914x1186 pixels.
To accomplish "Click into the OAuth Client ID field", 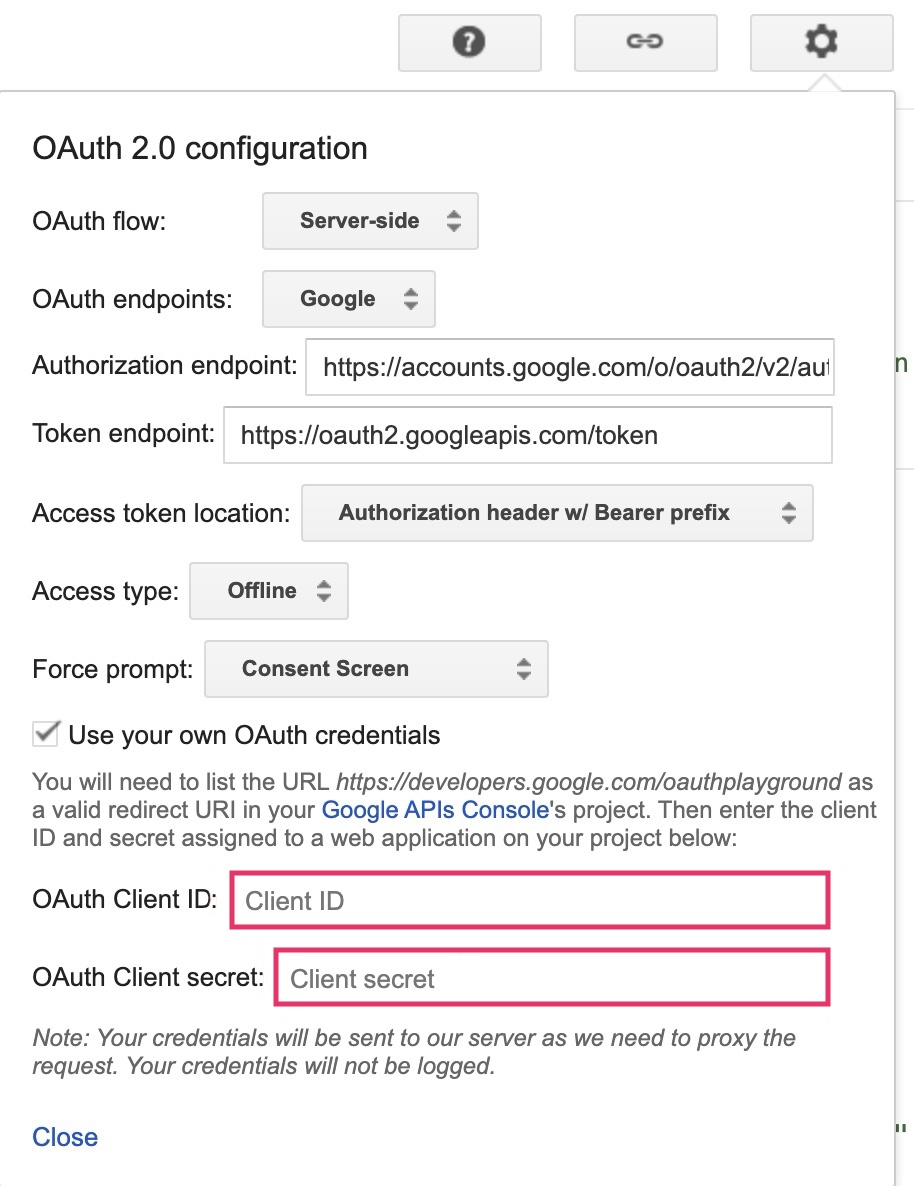I will (529, 900).
